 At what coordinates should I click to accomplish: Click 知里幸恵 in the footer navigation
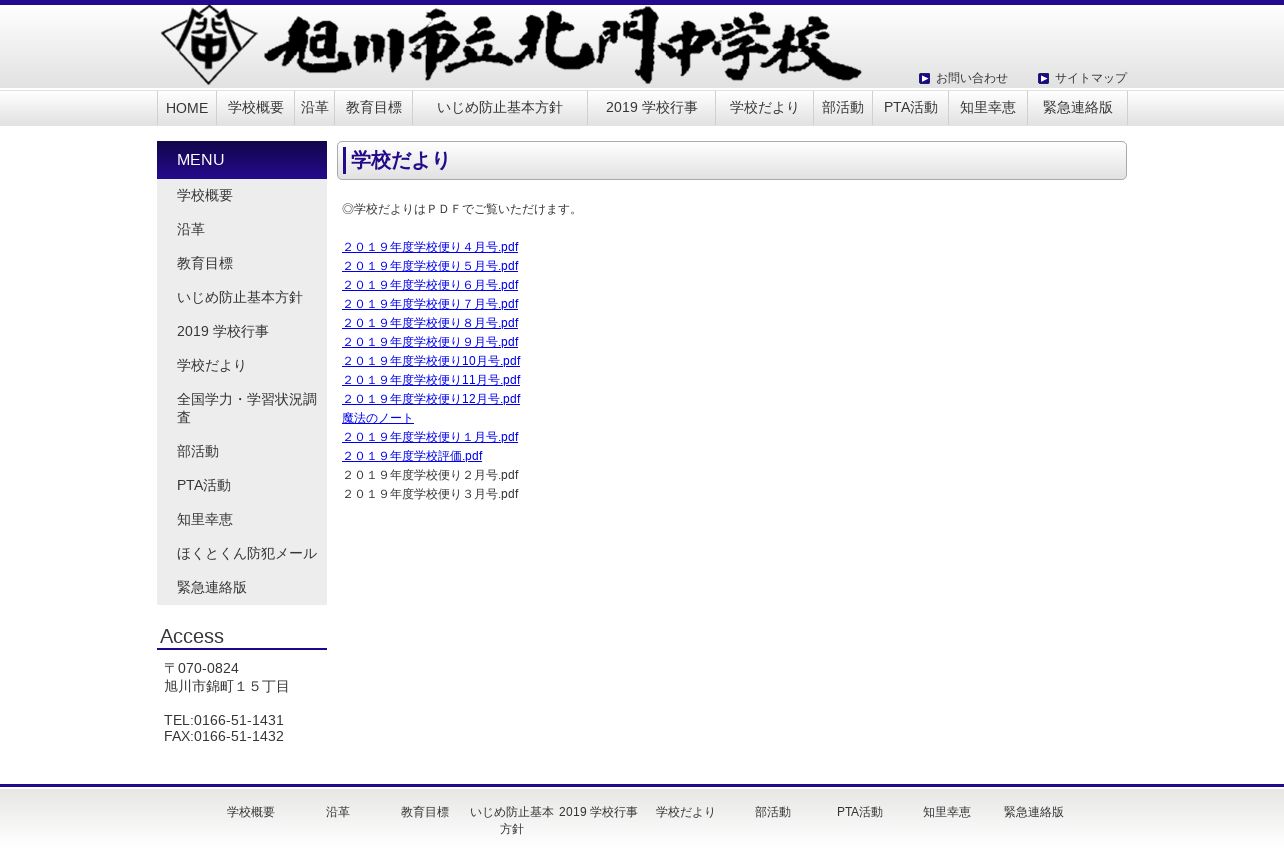click(x=947, y=812)
